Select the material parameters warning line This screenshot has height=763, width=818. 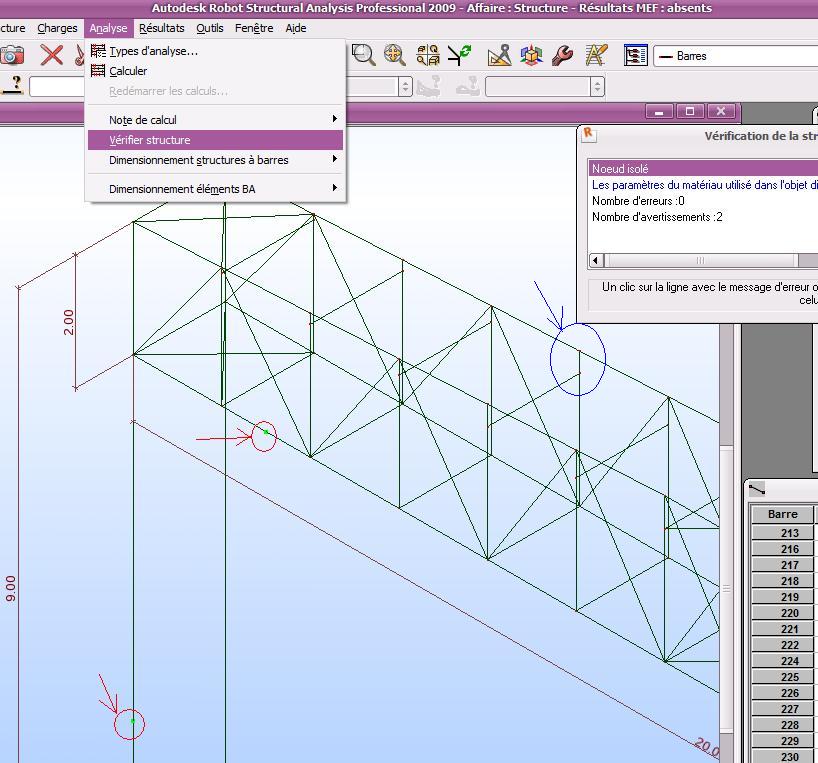(704, 185)
